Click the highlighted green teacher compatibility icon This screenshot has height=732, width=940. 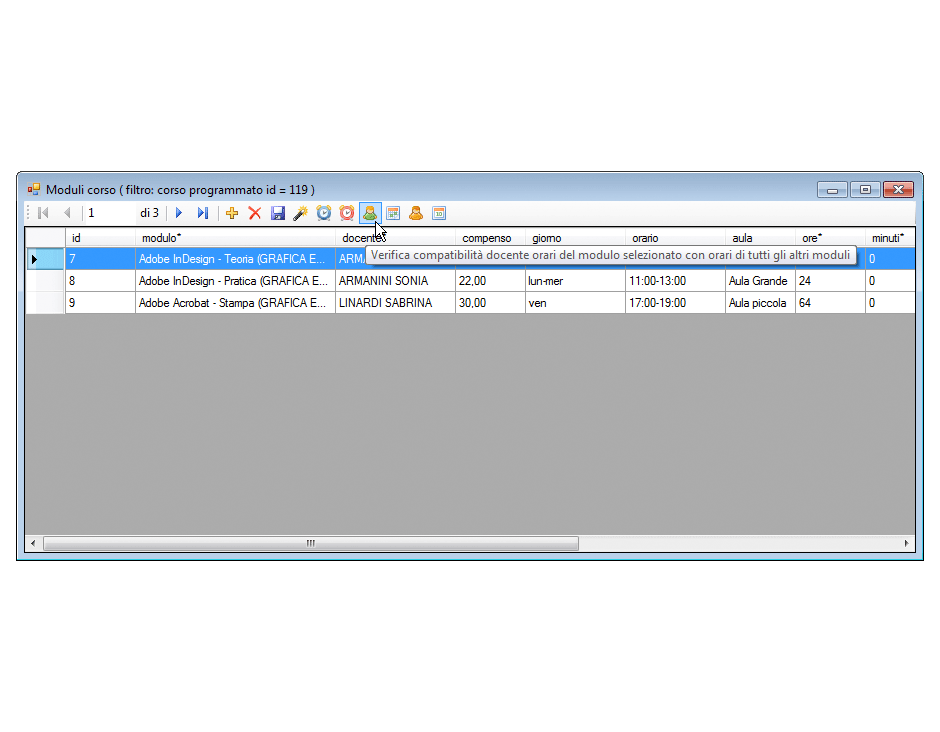click(370, 213)
